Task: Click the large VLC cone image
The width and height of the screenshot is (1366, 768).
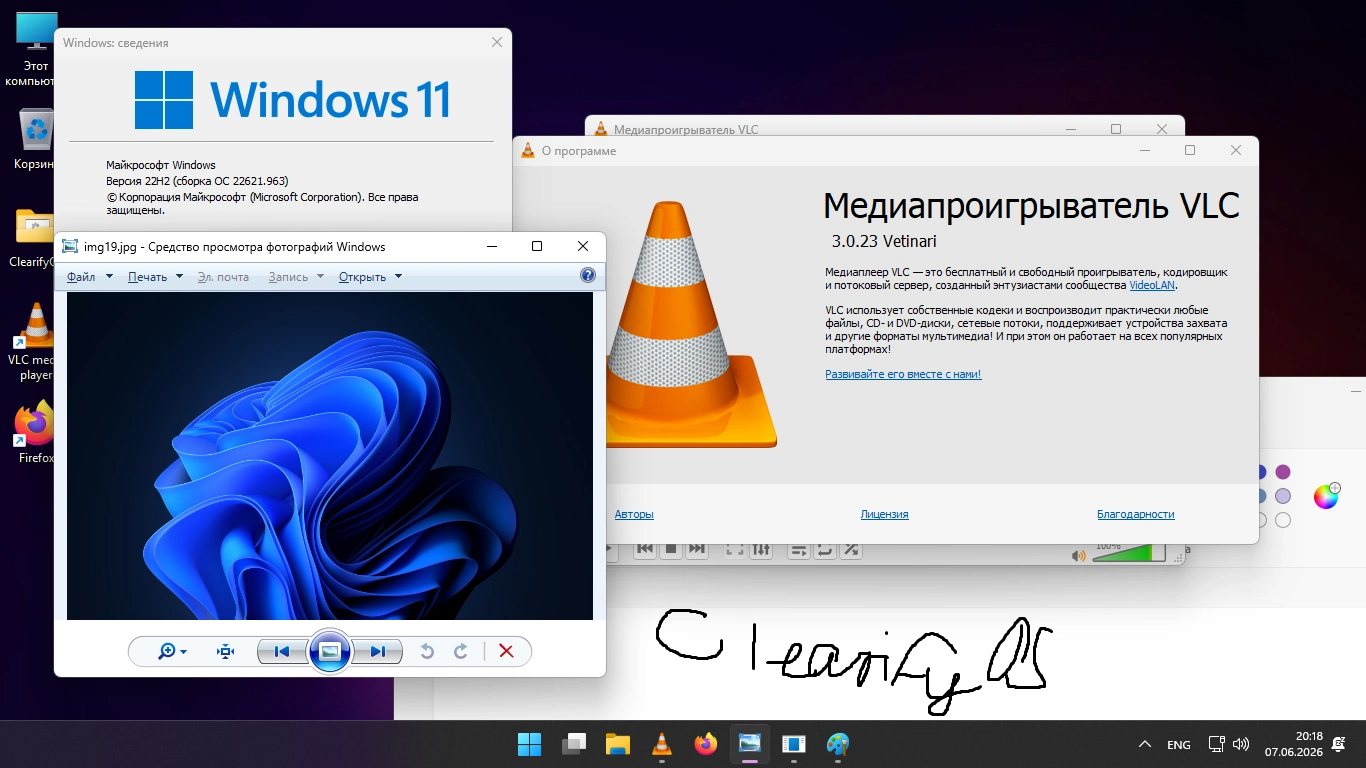Action: 692,323
